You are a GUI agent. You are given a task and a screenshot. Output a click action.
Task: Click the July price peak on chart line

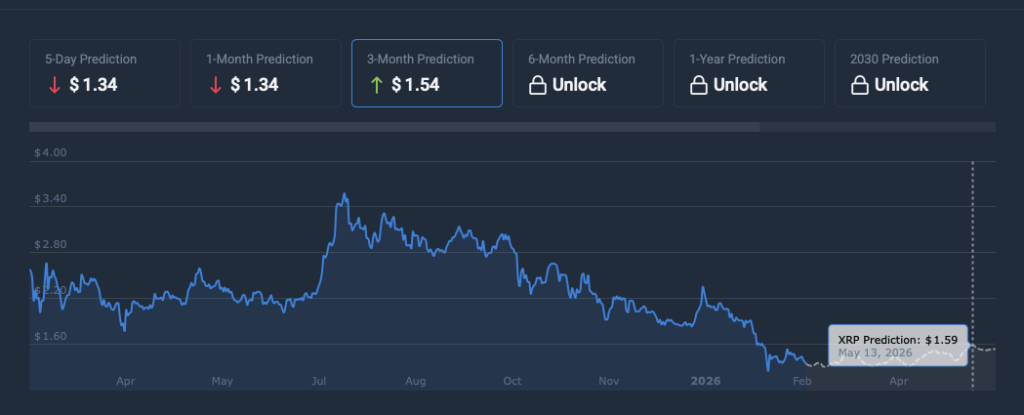pos(344,194)
